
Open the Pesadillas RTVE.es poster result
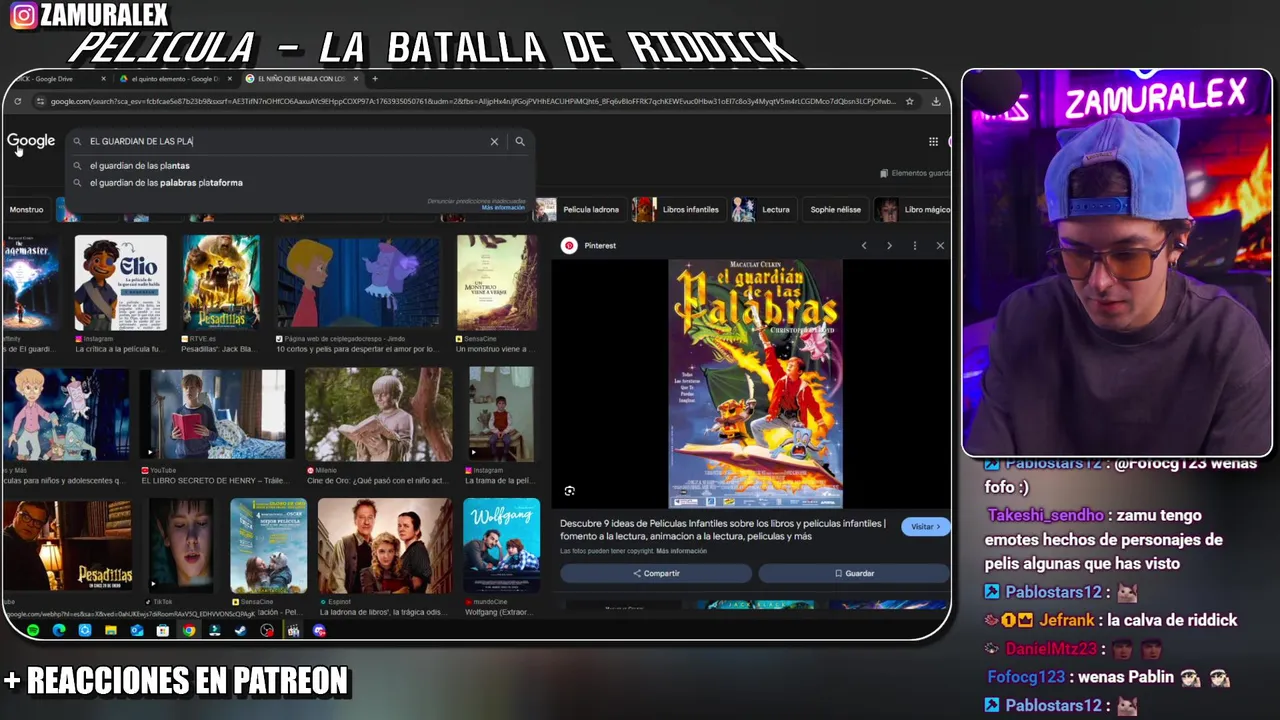pyautogui.click(x=221, y=283)
